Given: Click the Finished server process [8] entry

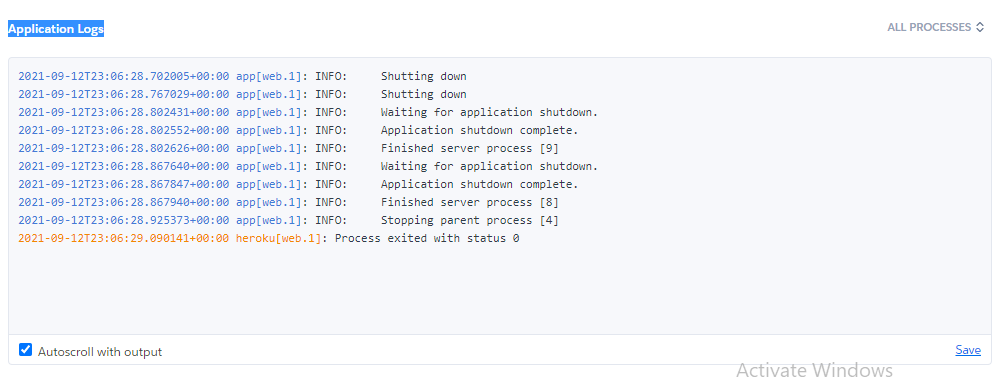Looking at the screenshot, I should coord(289,202).
